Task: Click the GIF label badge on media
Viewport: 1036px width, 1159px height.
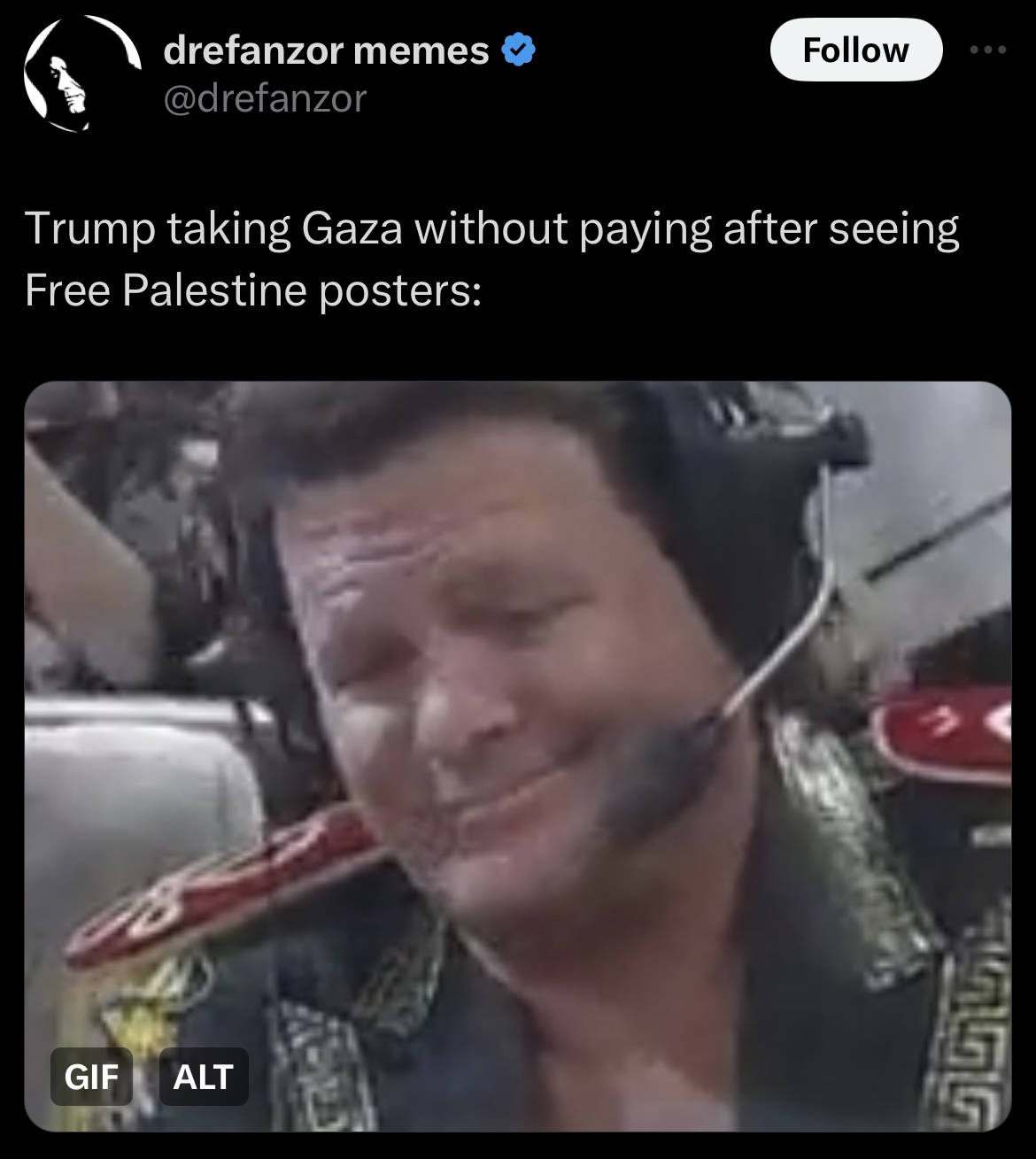Action: pos(91,1077)
